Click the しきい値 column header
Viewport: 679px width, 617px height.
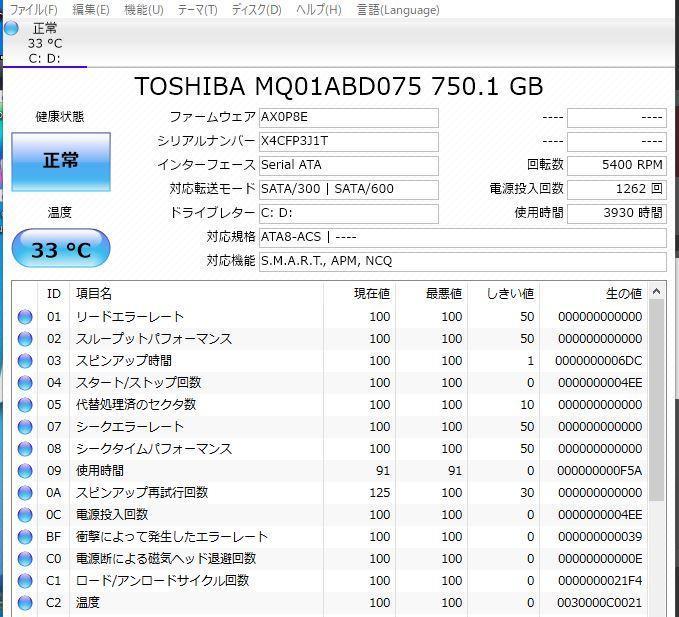504,294
